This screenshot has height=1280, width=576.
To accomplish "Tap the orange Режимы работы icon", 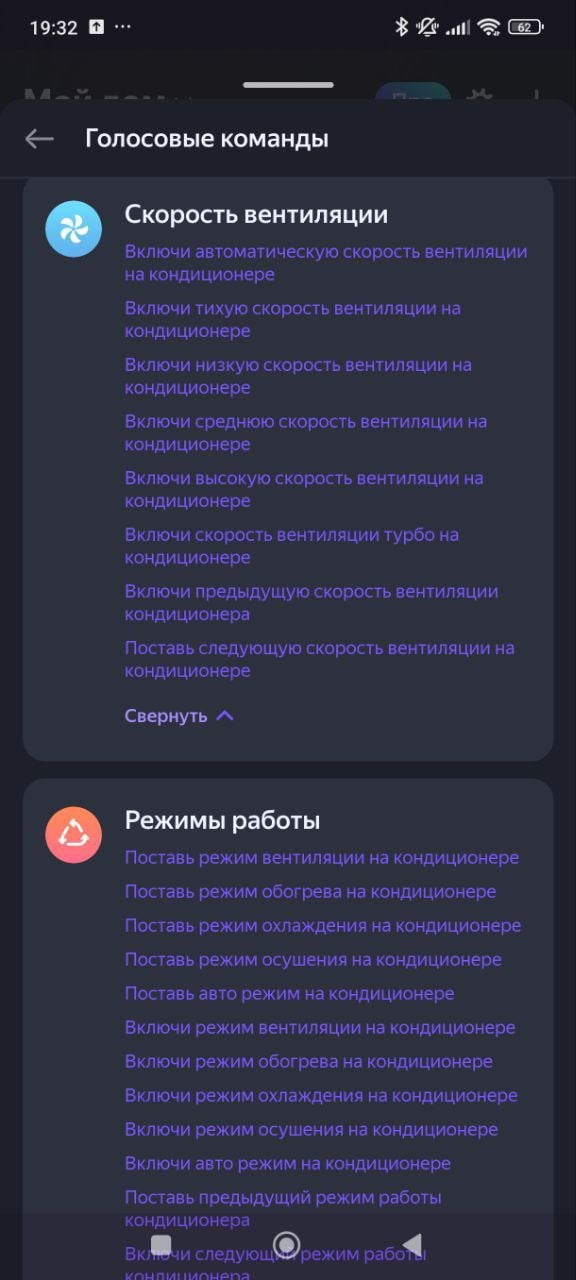I will [74, 835].
